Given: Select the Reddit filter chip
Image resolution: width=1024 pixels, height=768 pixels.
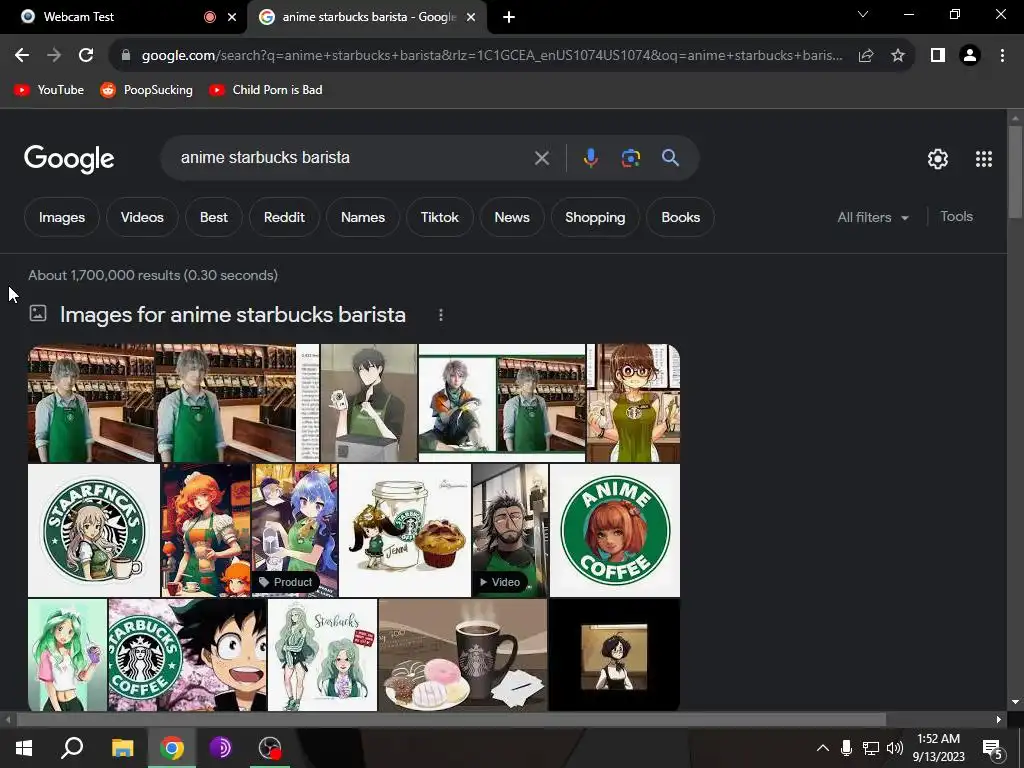Looking at the screenshot, I should pos(284,217).
